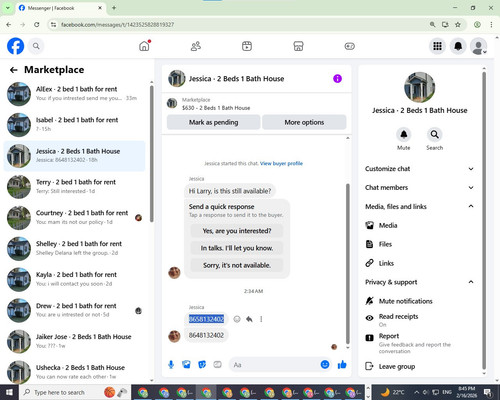
Task: Open Drew 2 bed 1 bath chat
Action: coord(75,310)
